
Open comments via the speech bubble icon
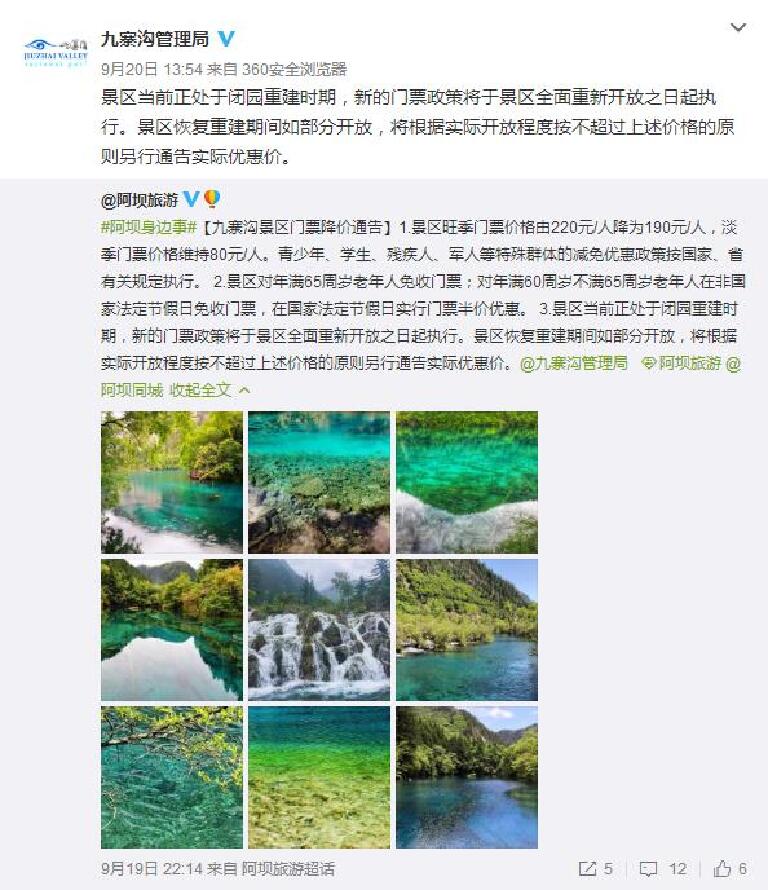[x=648, y=868]
